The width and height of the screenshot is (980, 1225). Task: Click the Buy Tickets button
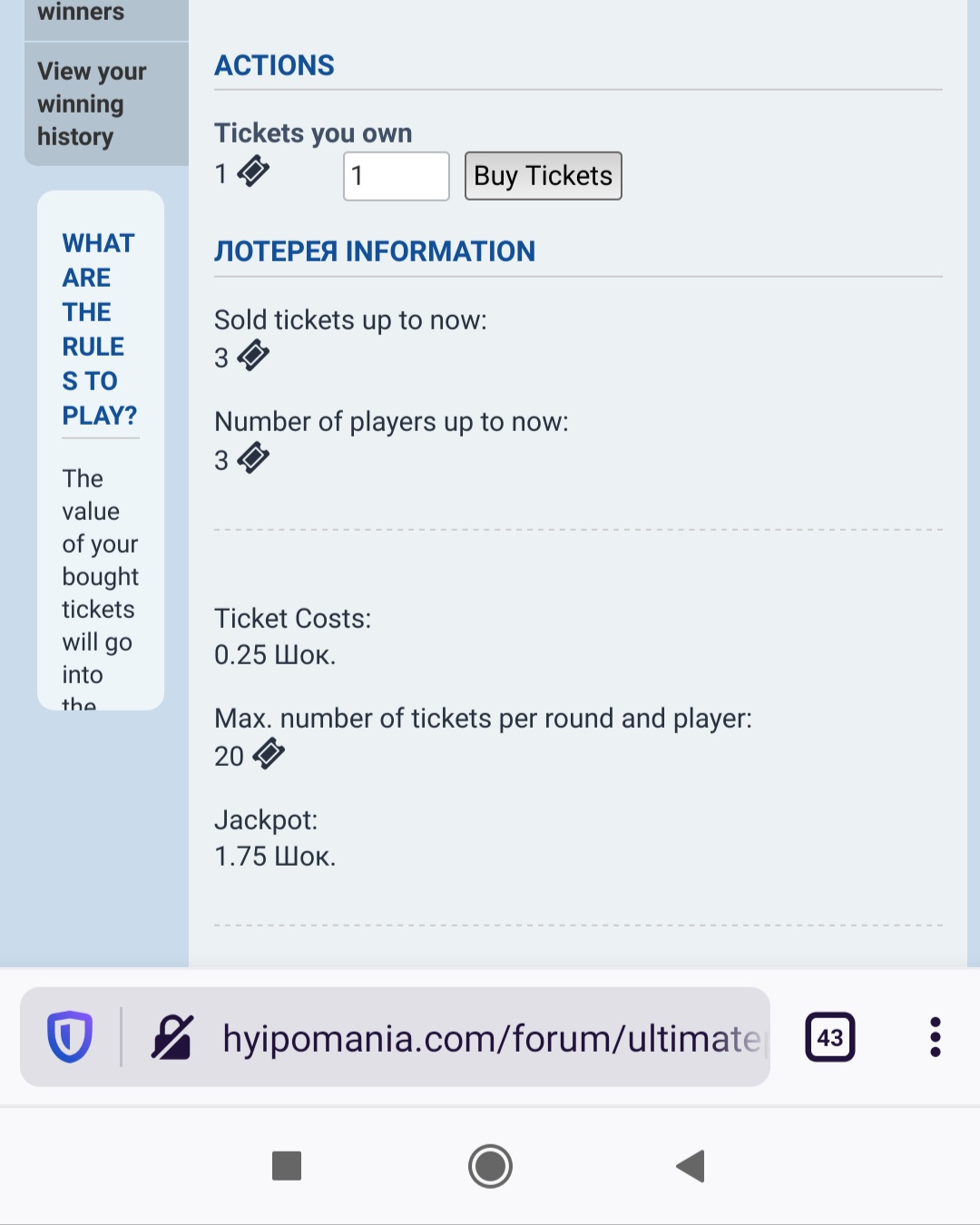click(543, 176)
